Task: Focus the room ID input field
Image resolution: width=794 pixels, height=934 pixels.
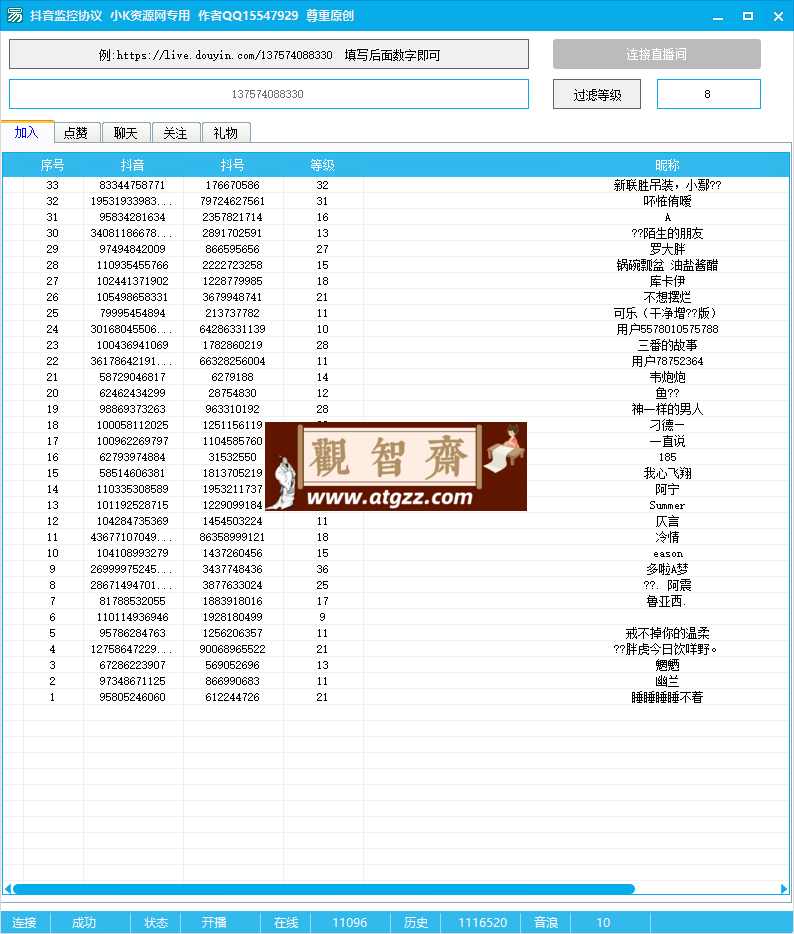Action: (269, 94)
